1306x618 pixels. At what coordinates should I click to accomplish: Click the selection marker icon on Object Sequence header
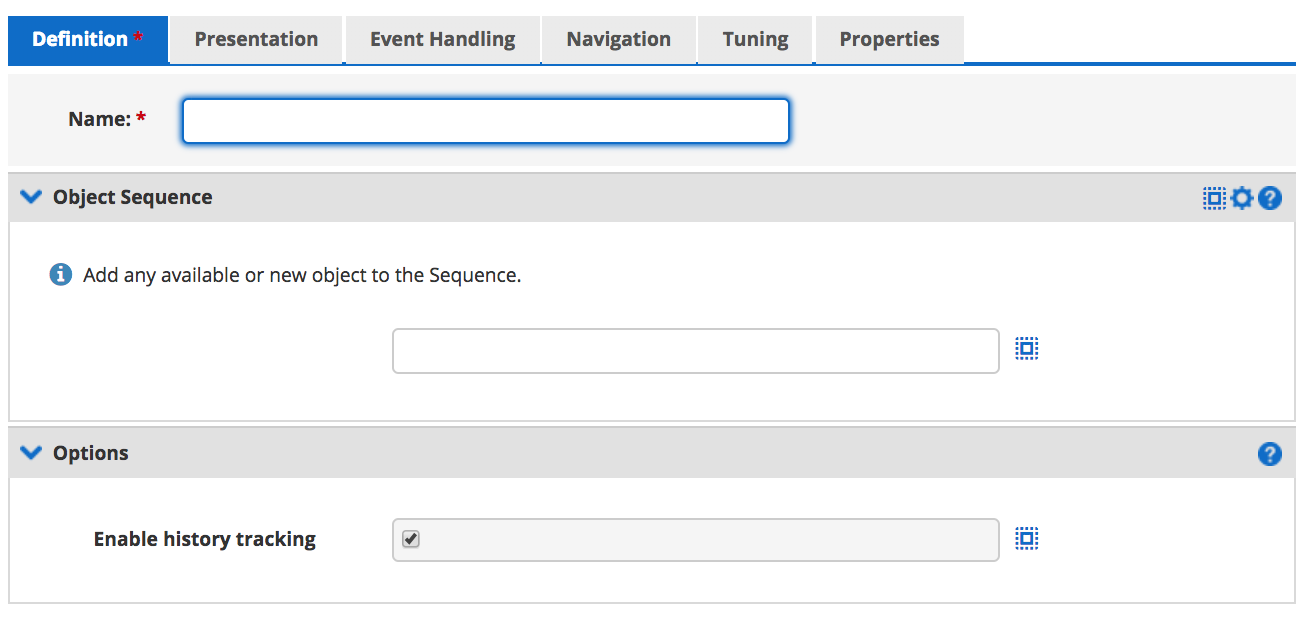pos(1213,197)
